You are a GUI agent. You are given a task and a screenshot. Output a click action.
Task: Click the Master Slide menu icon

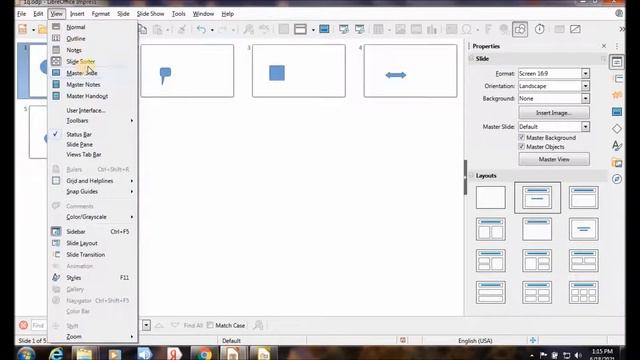click(x=56, y=73)
